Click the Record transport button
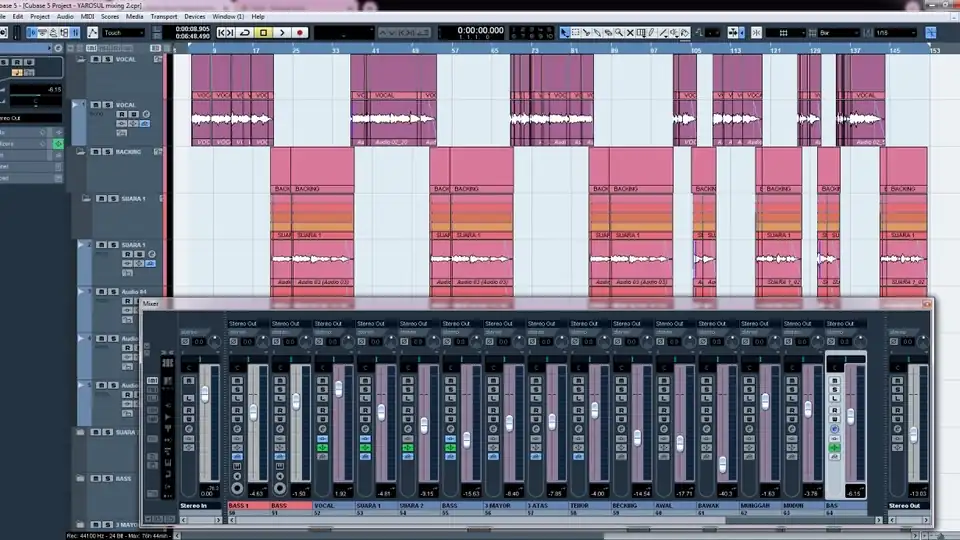The width and height of the screenshot is (960, 540). click(300, 32)
